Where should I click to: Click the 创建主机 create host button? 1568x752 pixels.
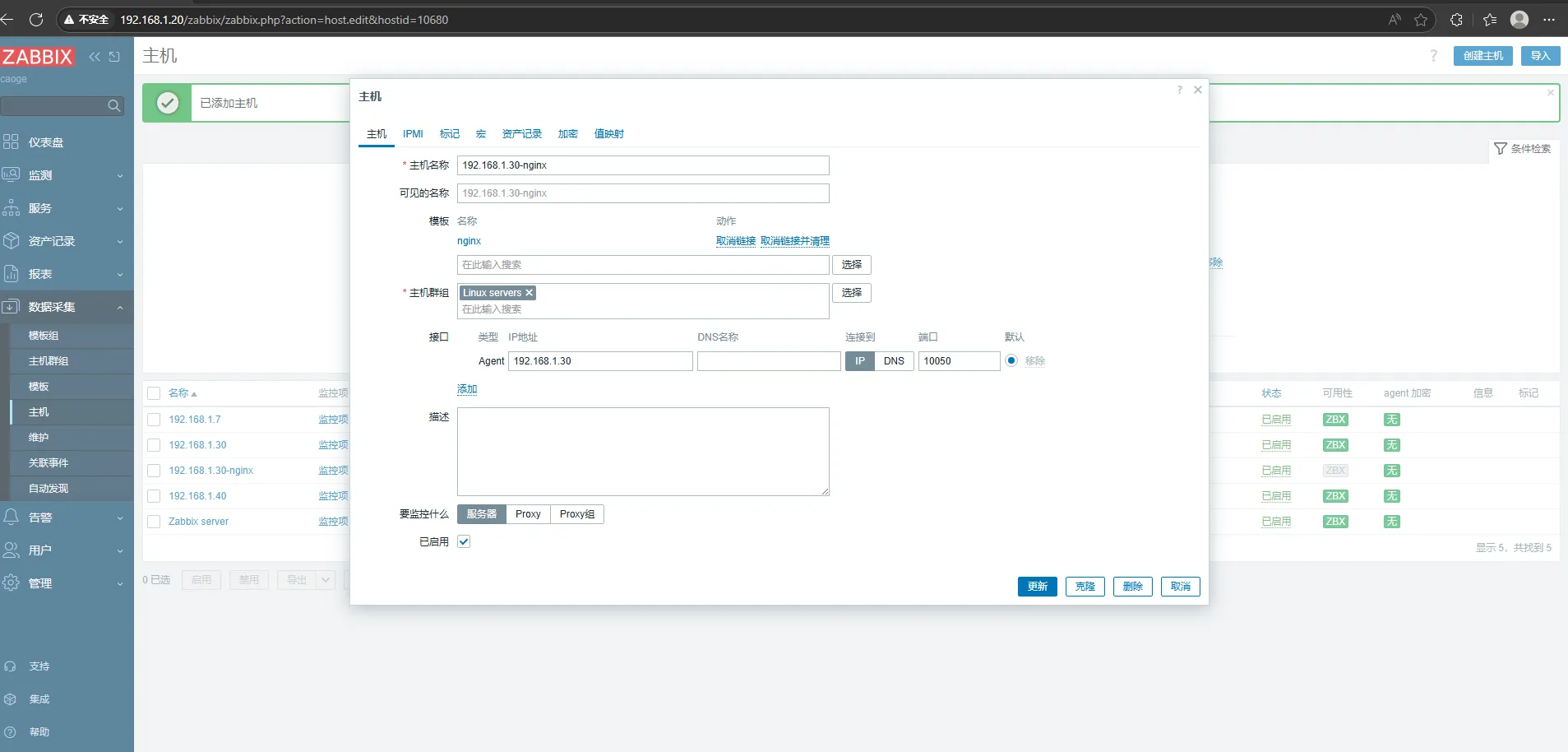(x=1483, y=56)
